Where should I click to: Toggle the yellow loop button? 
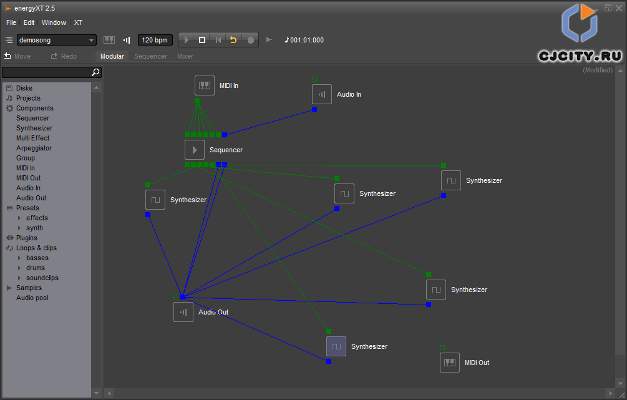pyautogui.click(x=234, y=40)
